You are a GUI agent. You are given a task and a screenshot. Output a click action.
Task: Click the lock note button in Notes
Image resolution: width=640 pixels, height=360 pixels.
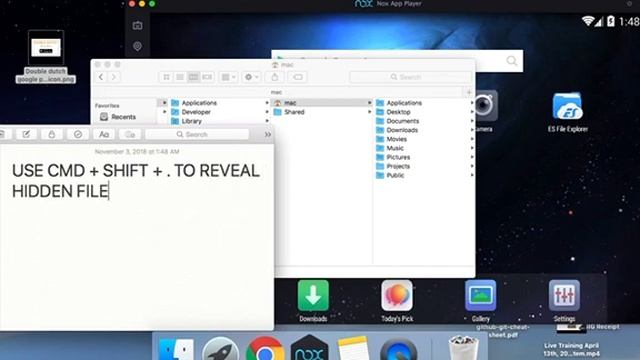click(52, 134)
